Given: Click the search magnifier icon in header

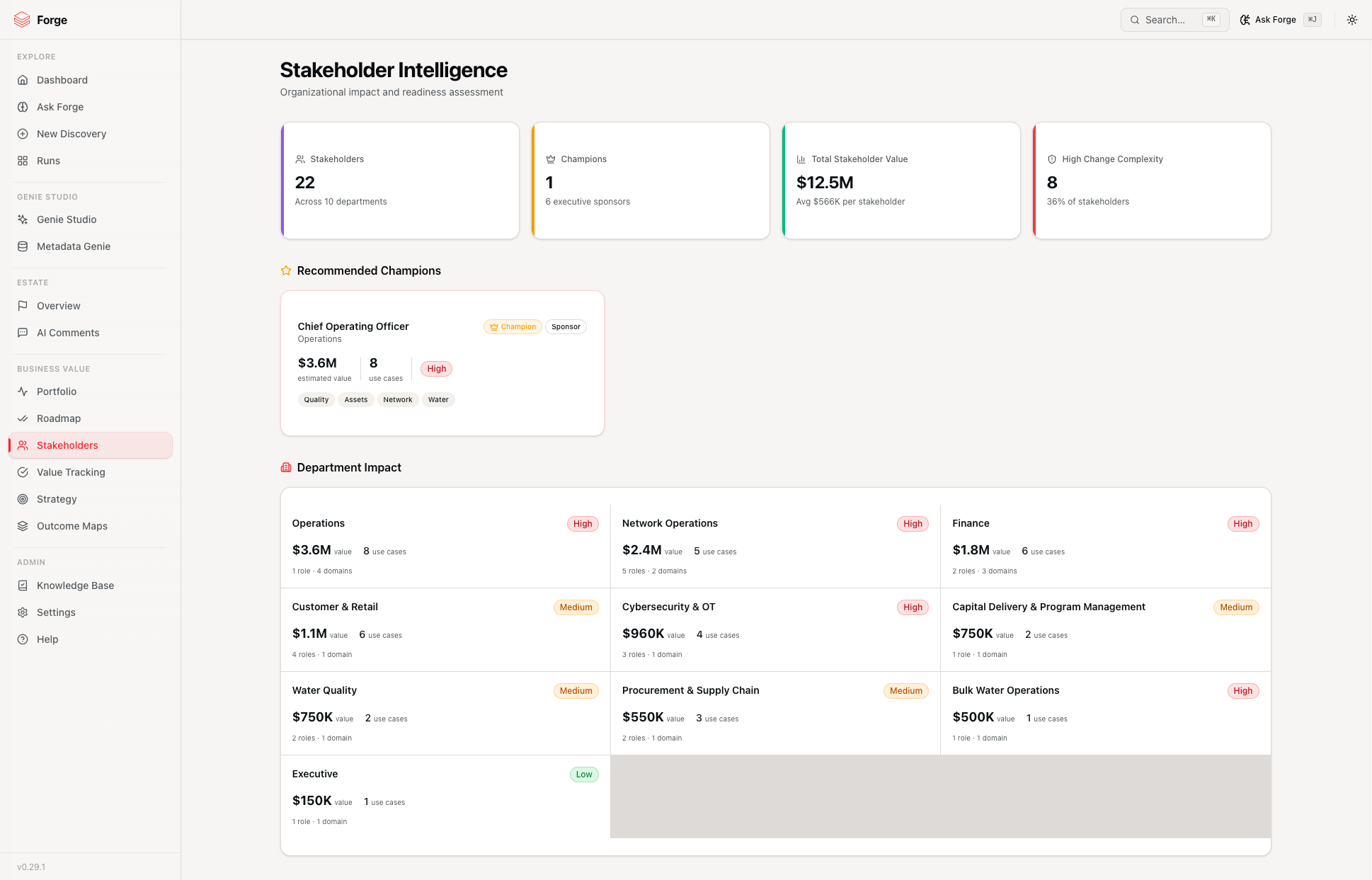Looking at the screenshot, I should coord(1135,20).
